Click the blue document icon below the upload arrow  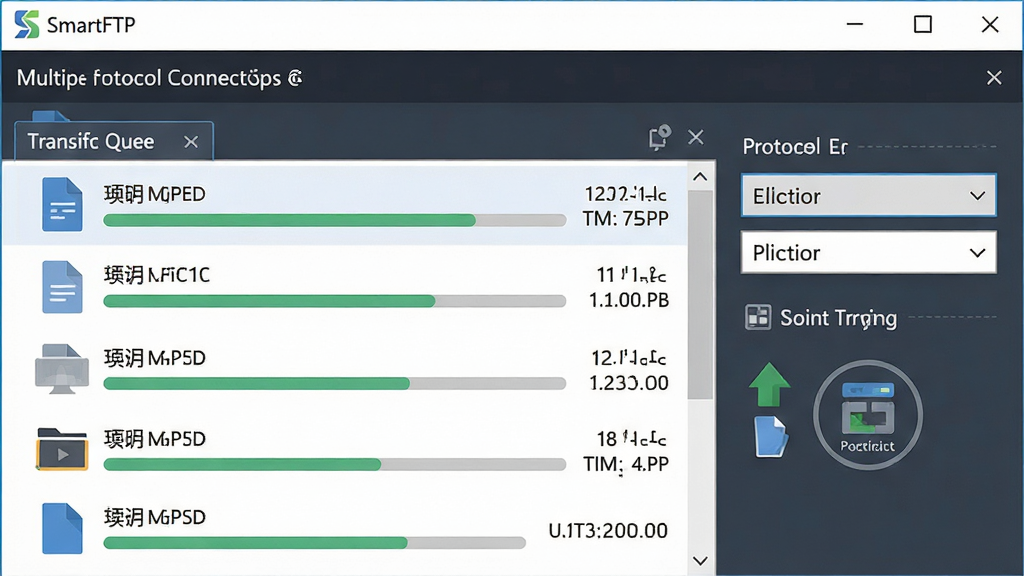point(771,436)
